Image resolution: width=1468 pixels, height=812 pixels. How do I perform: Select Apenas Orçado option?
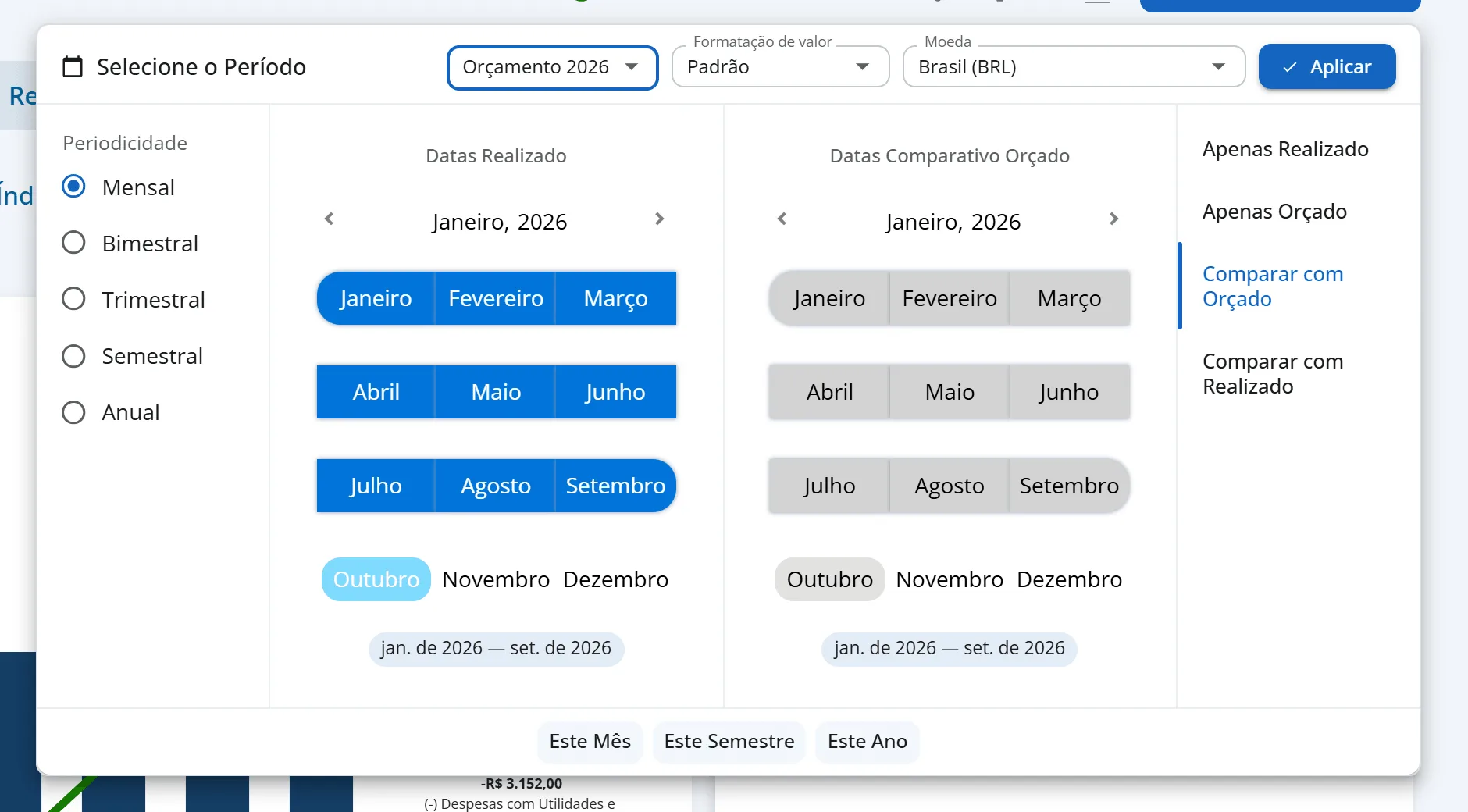1274,212
